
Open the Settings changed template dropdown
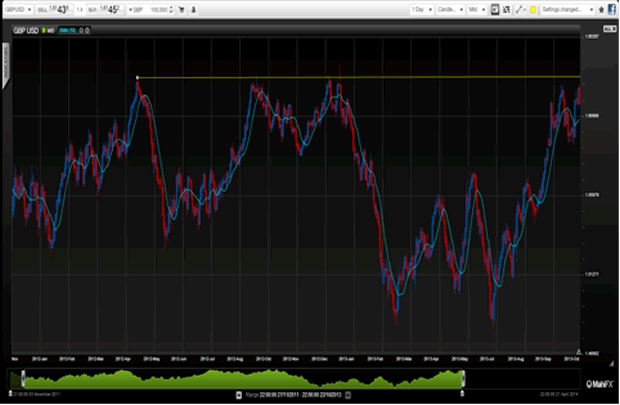[567, 8]
